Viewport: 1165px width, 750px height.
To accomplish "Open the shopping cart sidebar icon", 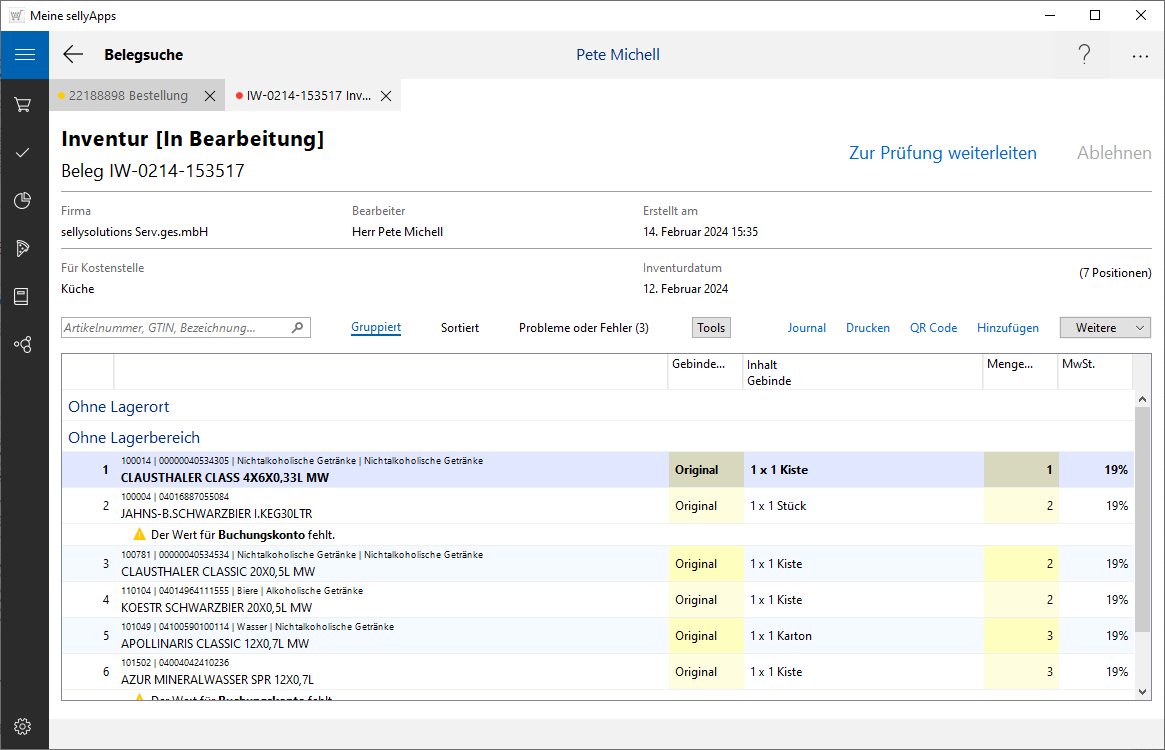I will click(x=24, y=104).
